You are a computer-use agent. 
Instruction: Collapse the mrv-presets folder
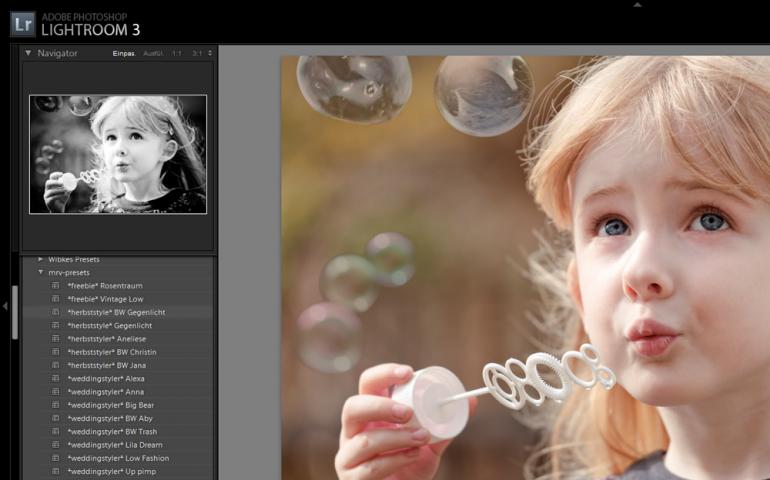[41, 272]
